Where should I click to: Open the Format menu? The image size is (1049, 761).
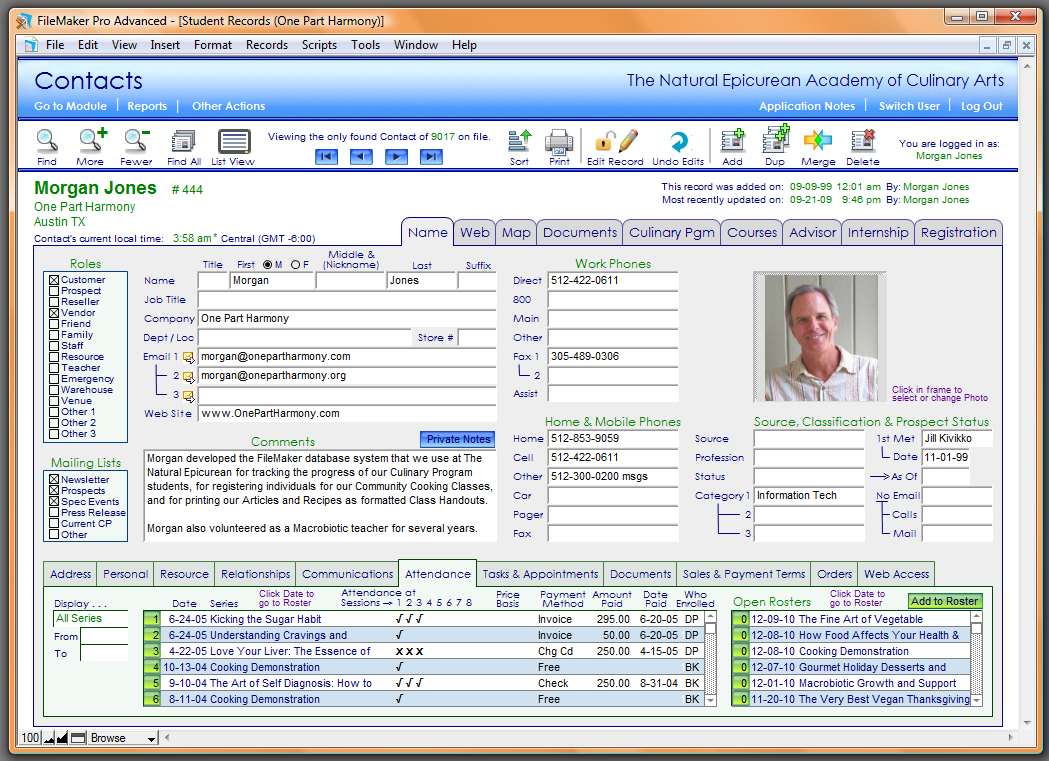pos(213,45)
